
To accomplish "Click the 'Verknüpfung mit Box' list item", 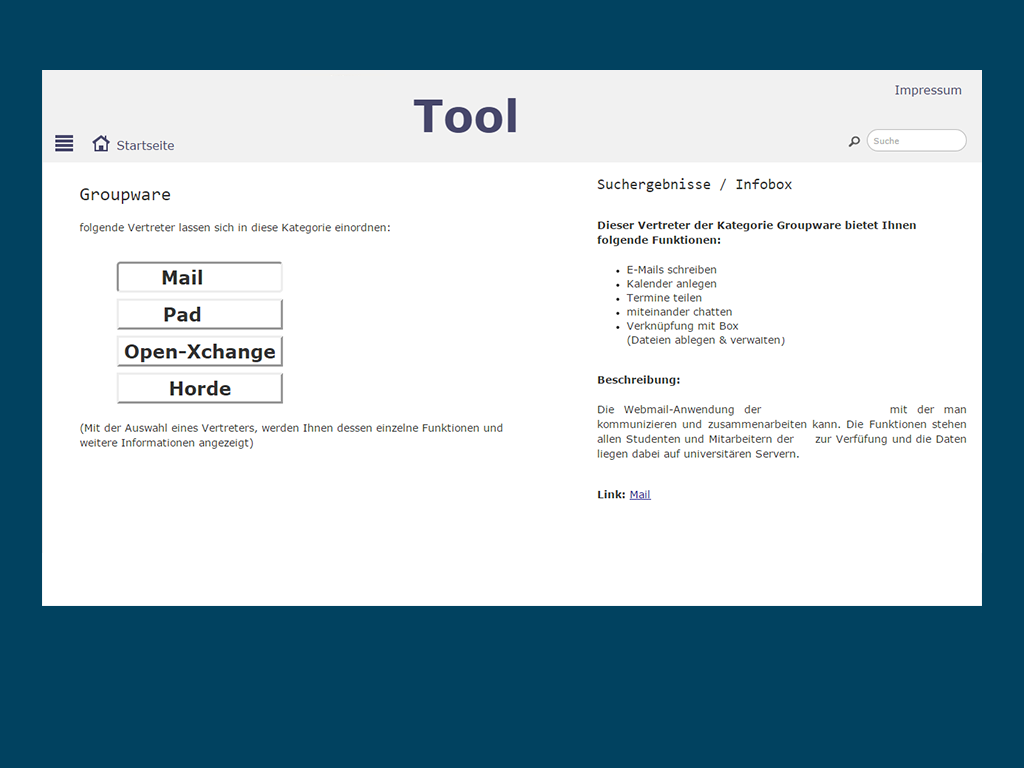I will click(682, 326).
